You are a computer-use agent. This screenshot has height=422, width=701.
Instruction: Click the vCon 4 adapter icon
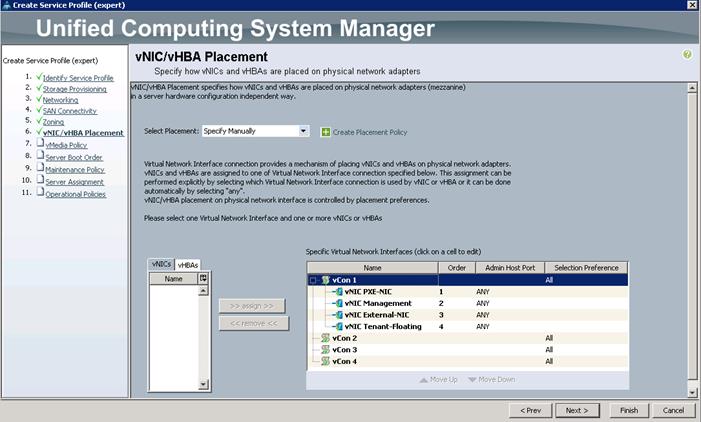[x=325, y=361]
